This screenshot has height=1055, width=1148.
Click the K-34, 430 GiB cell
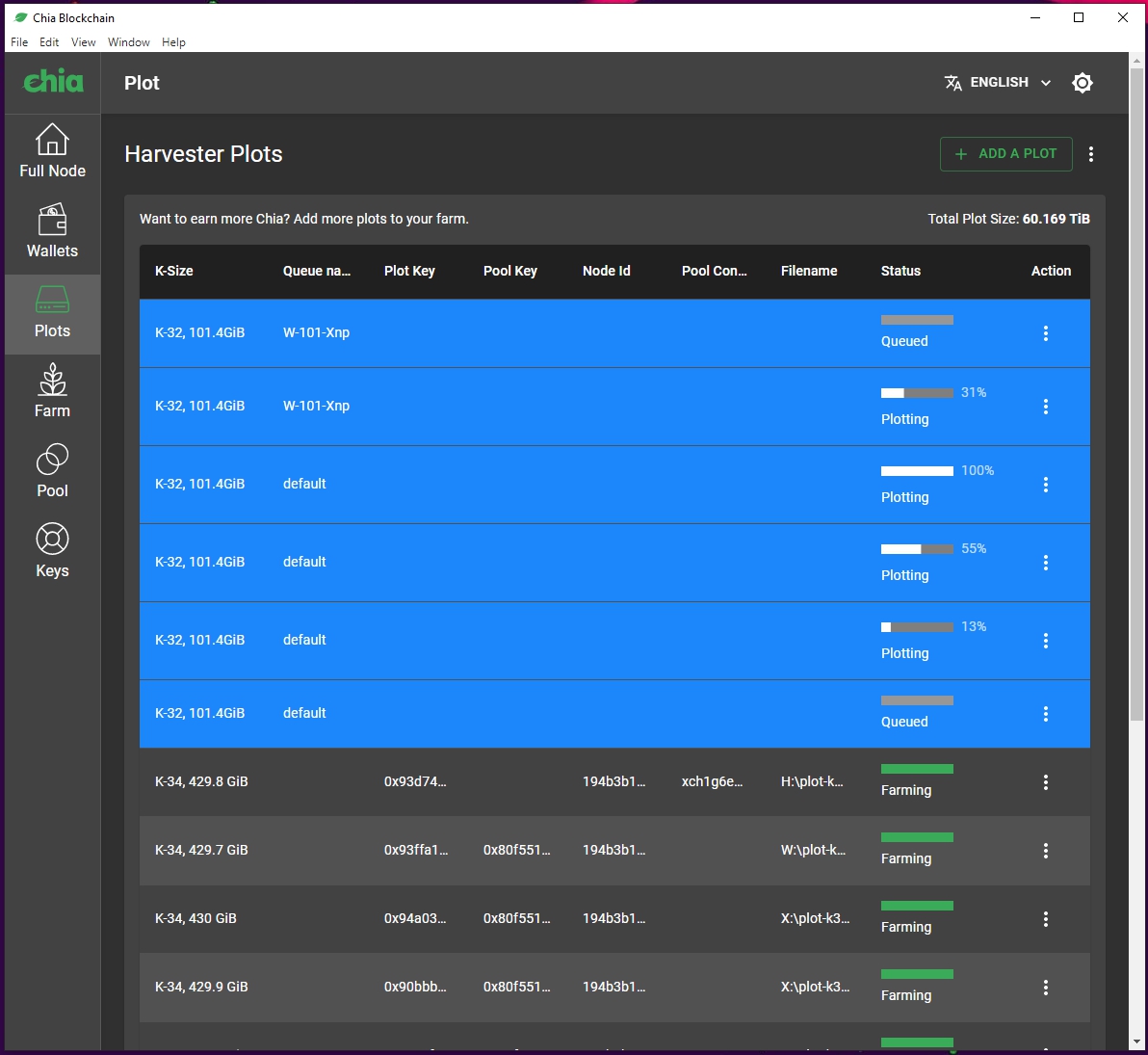196,918
